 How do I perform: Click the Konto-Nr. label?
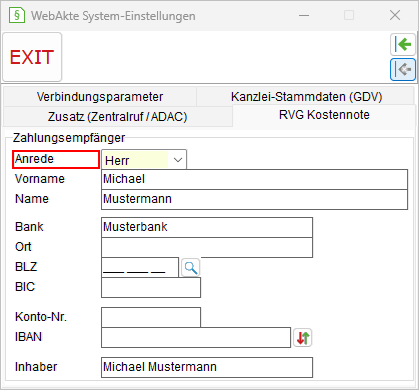[x=41, y=317]
